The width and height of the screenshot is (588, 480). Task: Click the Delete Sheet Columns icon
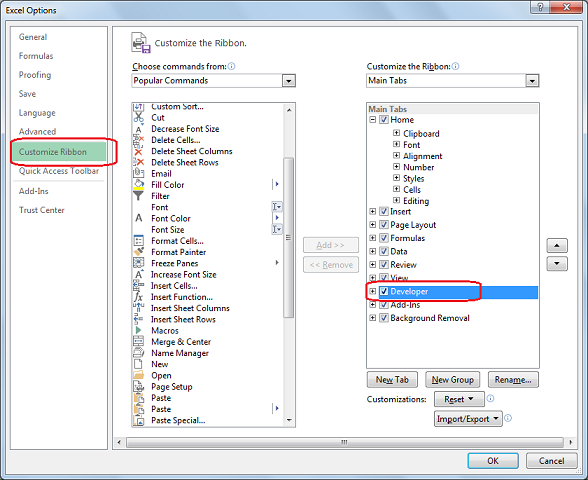click(x=138, y=152)
